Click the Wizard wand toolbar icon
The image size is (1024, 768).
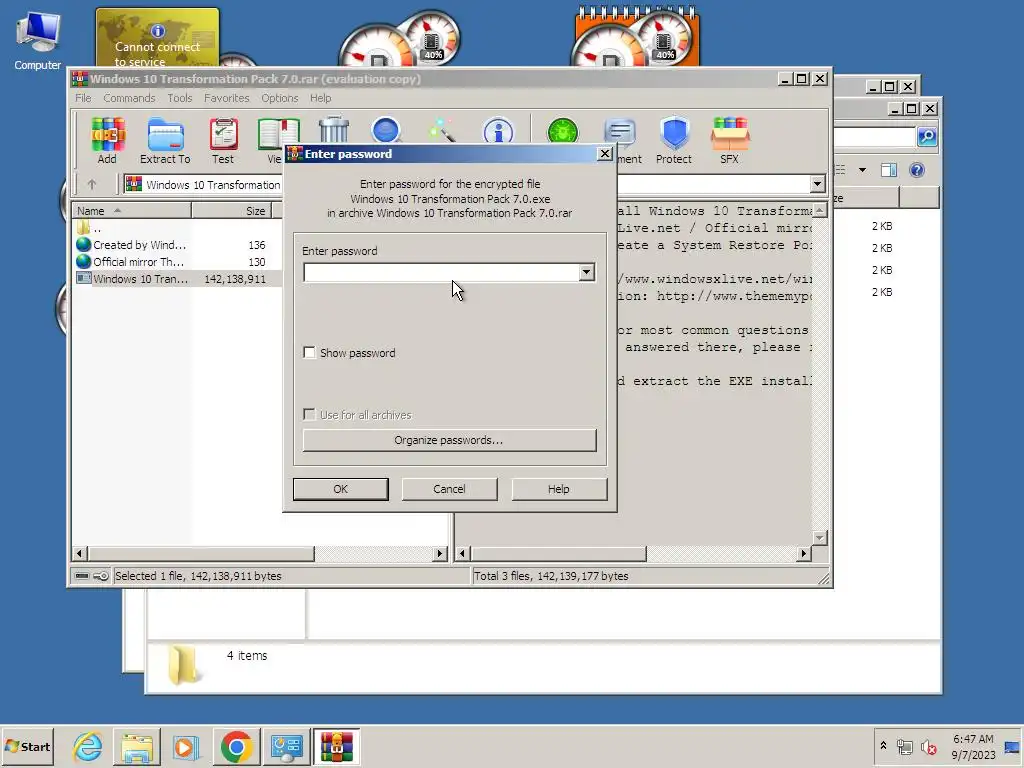click(441, 129)
